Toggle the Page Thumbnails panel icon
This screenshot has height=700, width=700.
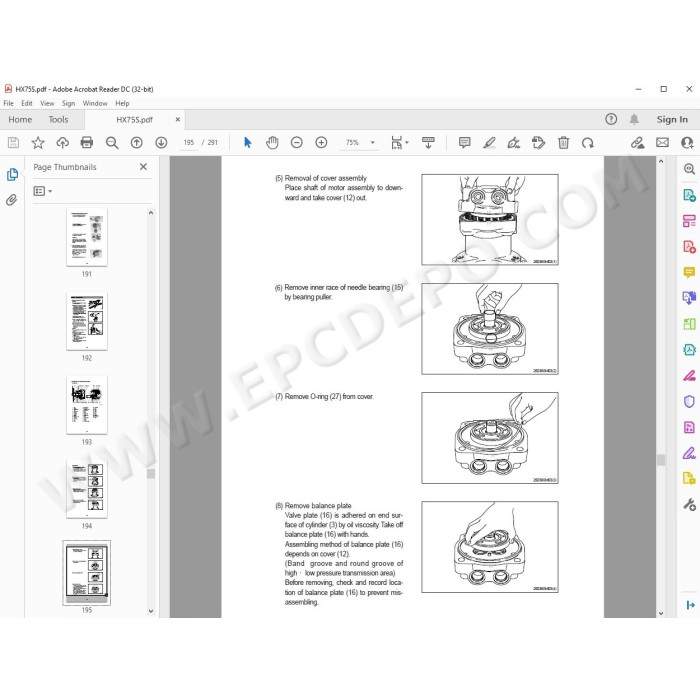[12, 175]
